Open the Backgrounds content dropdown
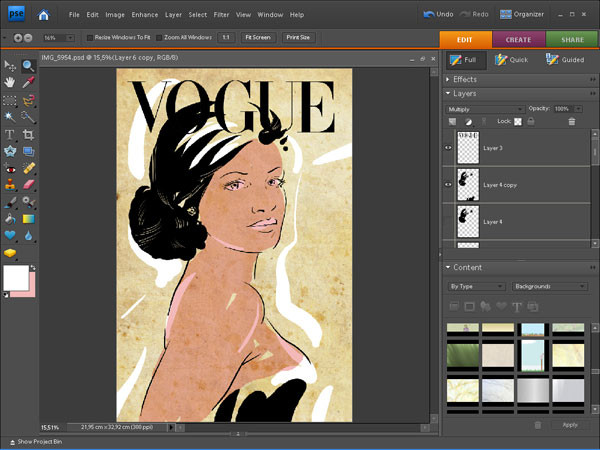This screenshot has height=450, width=600. (549, 286)
